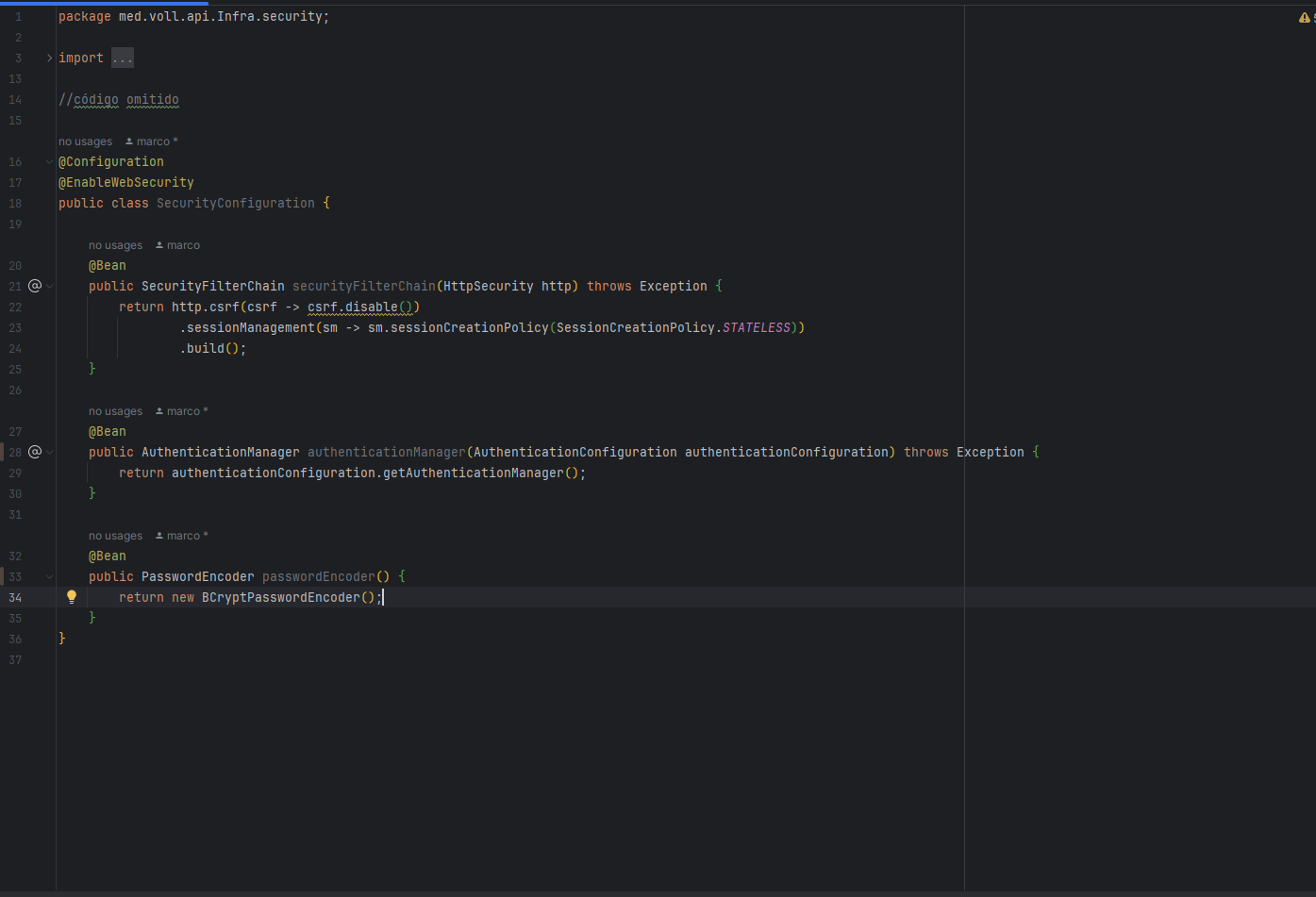Expand the folded import section arrow
The height and width of the screenshot is (897, 1316).
tap(49, 58)
